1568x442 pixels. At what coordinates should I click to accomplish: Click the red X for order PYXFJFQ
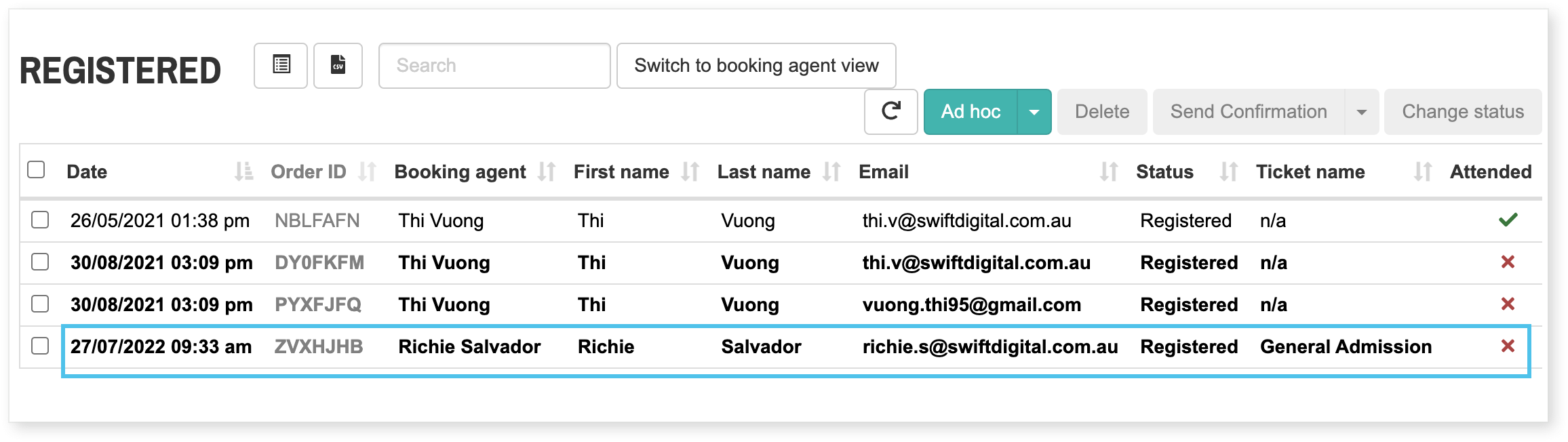(x=1508, y=304)
